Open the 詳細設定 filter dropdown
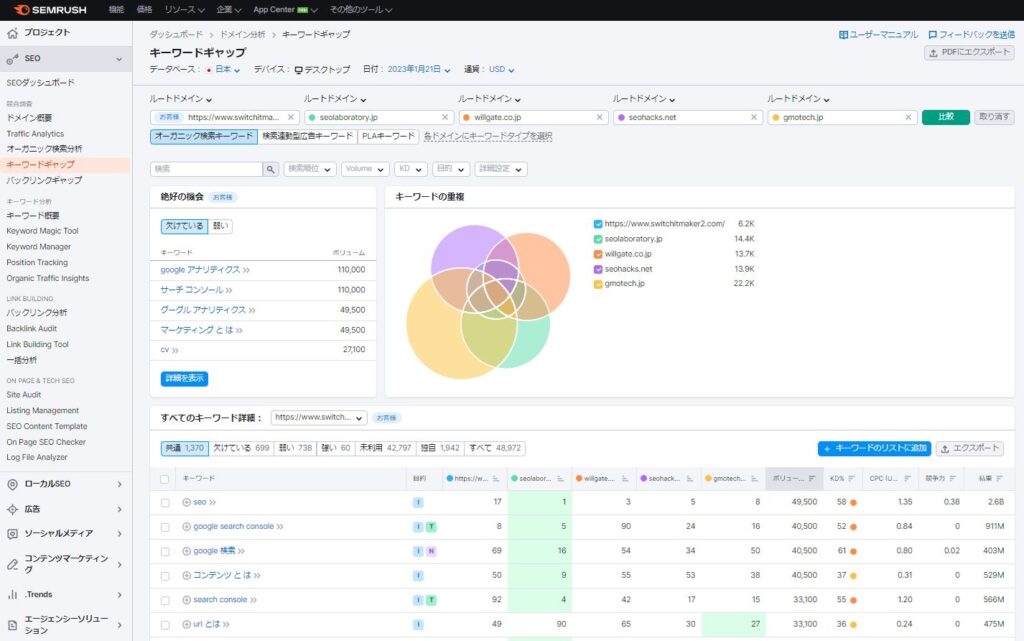 pos(501,169)
